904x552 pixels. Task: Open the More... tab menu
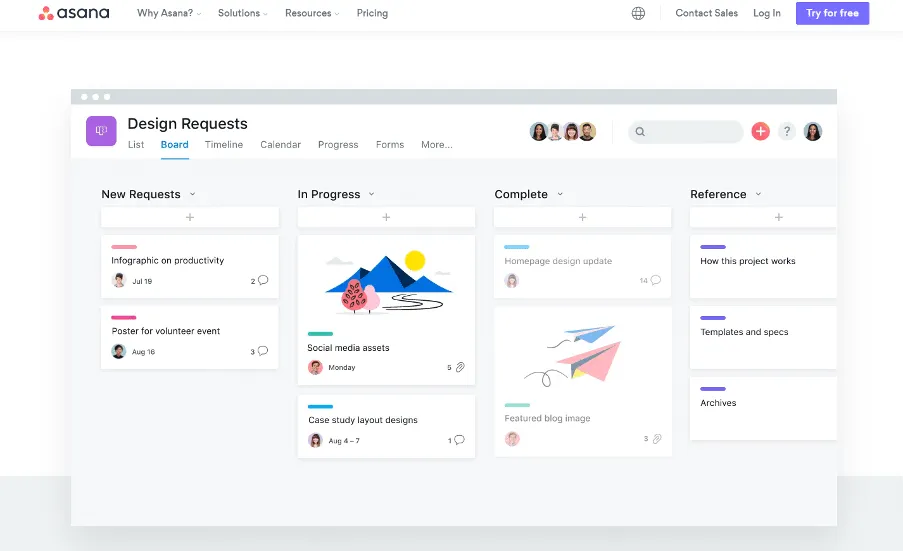436,145
